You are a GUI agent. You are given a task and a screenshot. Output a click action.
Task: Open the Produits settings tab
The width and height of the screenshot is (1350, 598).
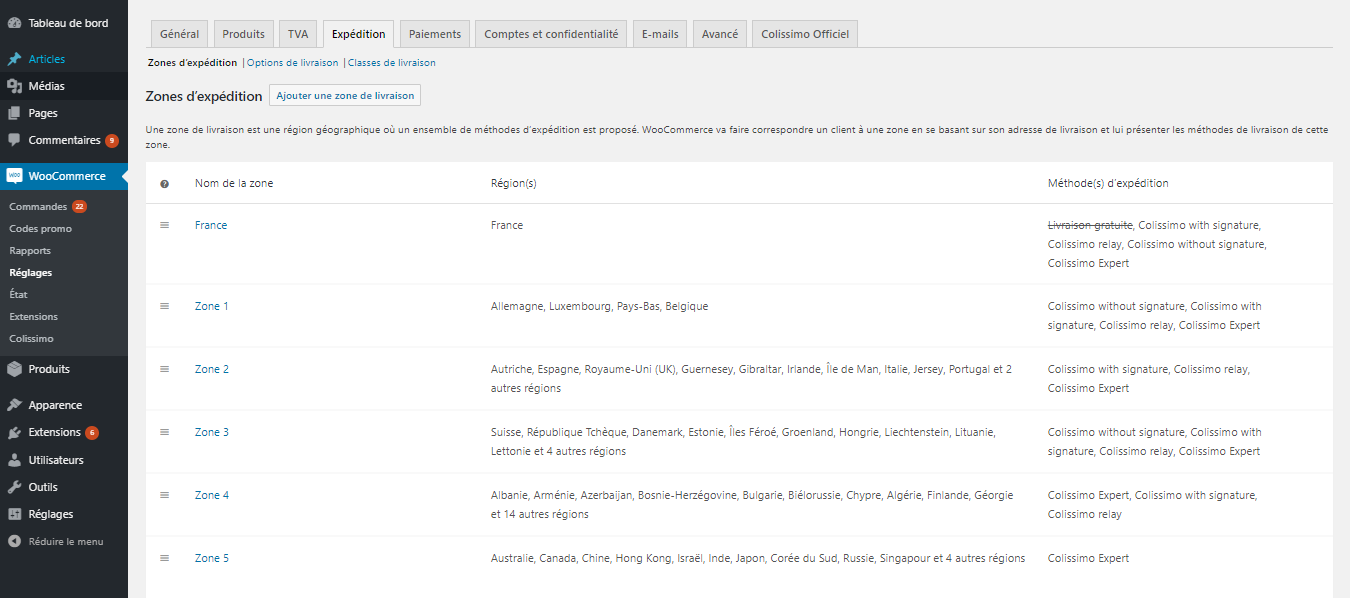[243, 34]
